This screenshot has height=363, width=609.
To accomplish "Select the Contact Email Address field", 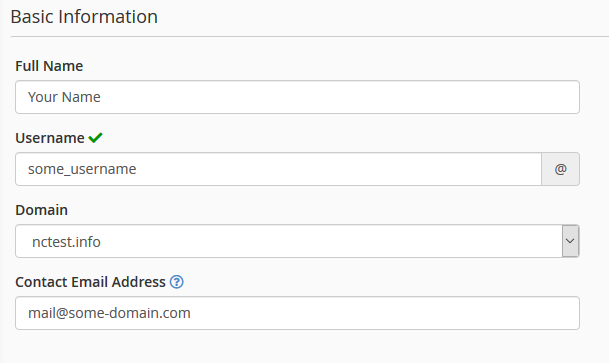I will pyautogui.click(x=298, y=313).
